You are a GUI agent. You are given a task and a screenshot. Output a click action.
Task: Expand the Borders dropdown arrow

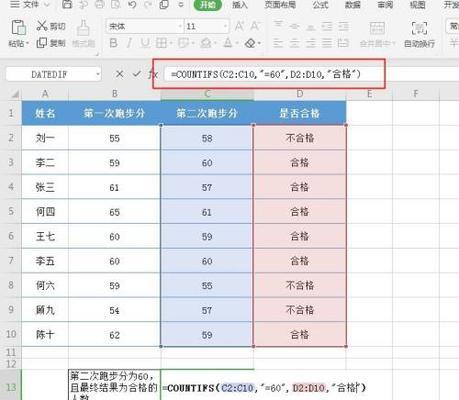pos(171,43)
